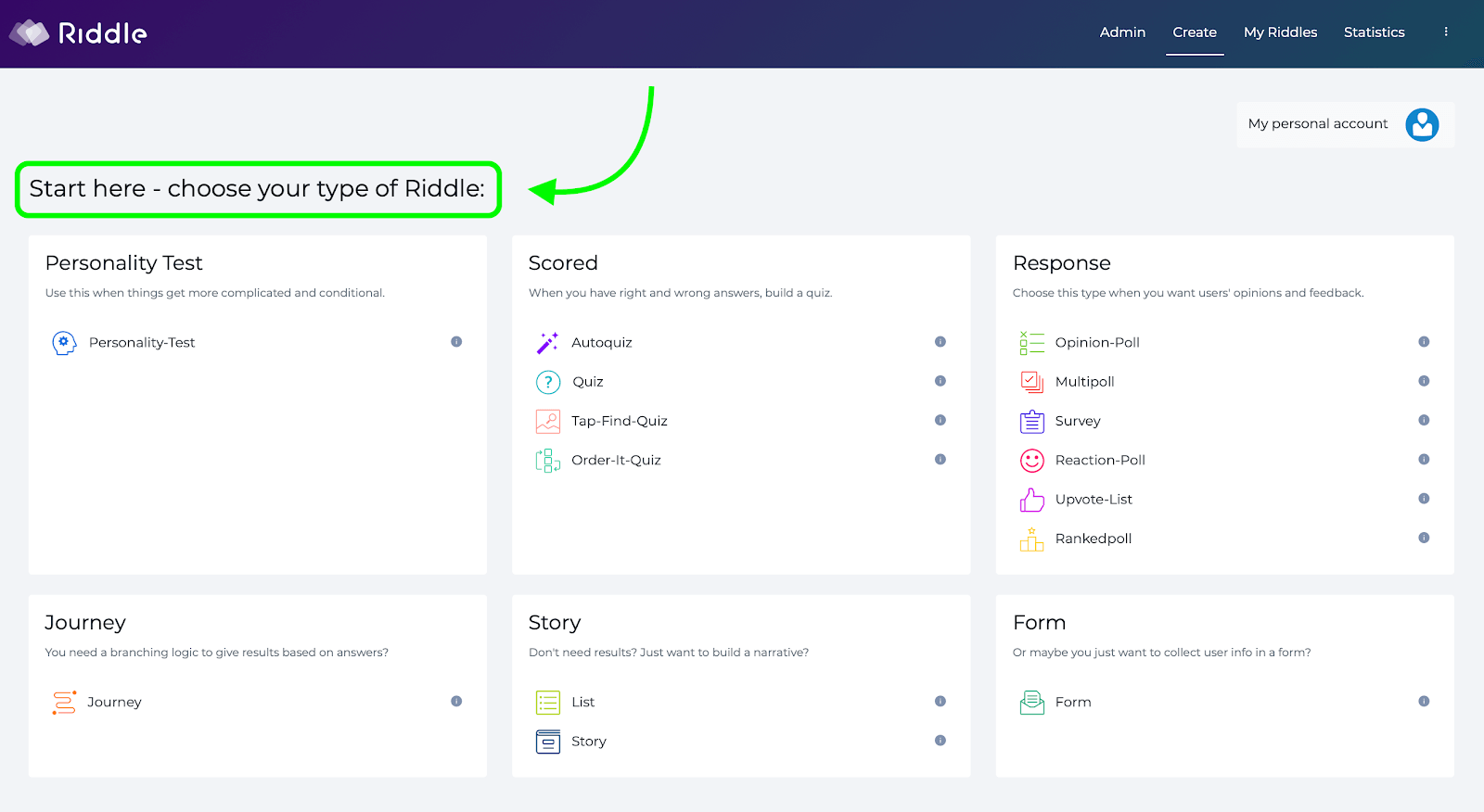
Task: Click the blue user avatar icon
Action: click(x=1422, y=124)
